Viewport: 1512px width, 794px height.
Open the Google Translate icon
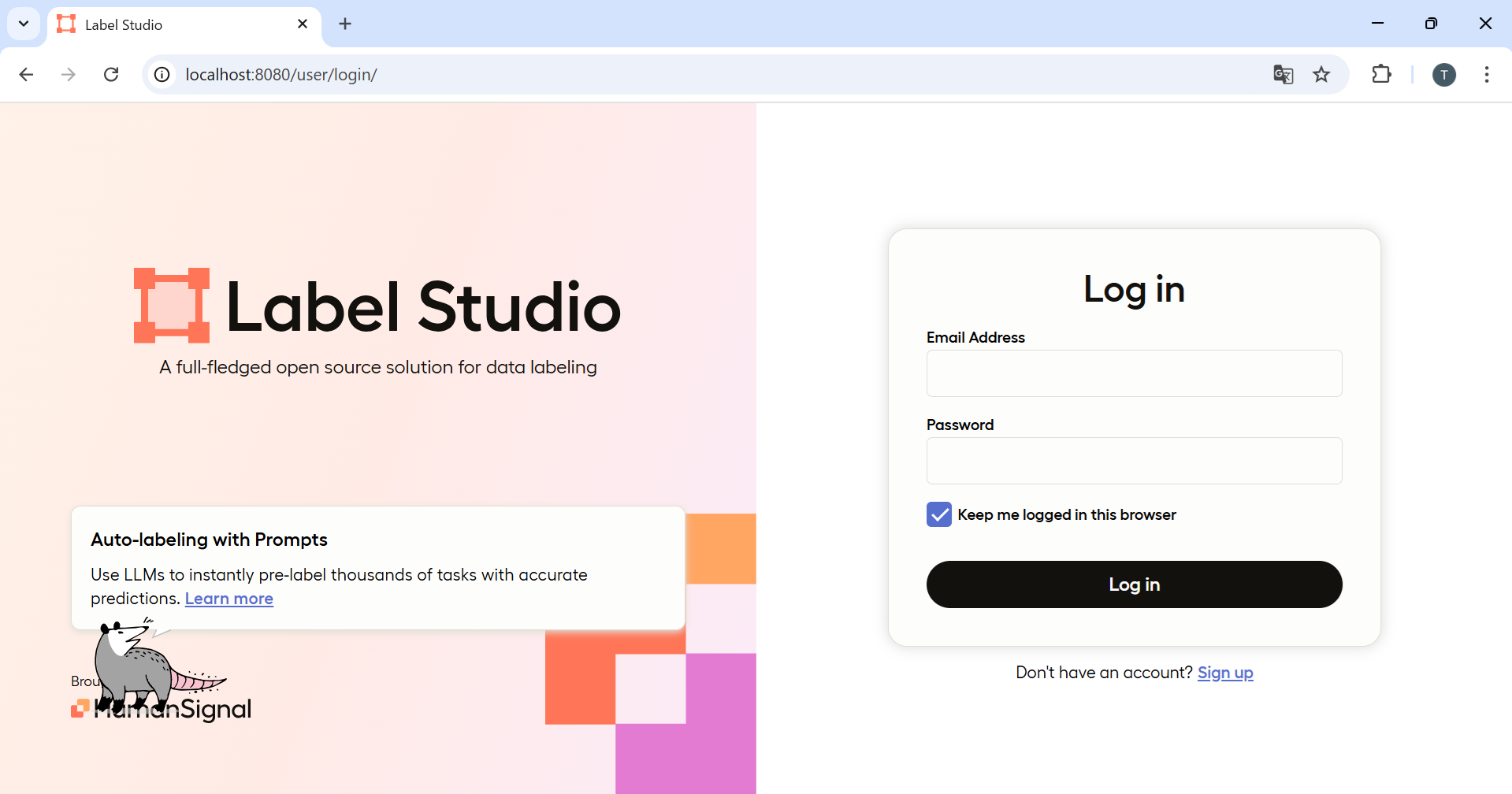[1283, 74]
